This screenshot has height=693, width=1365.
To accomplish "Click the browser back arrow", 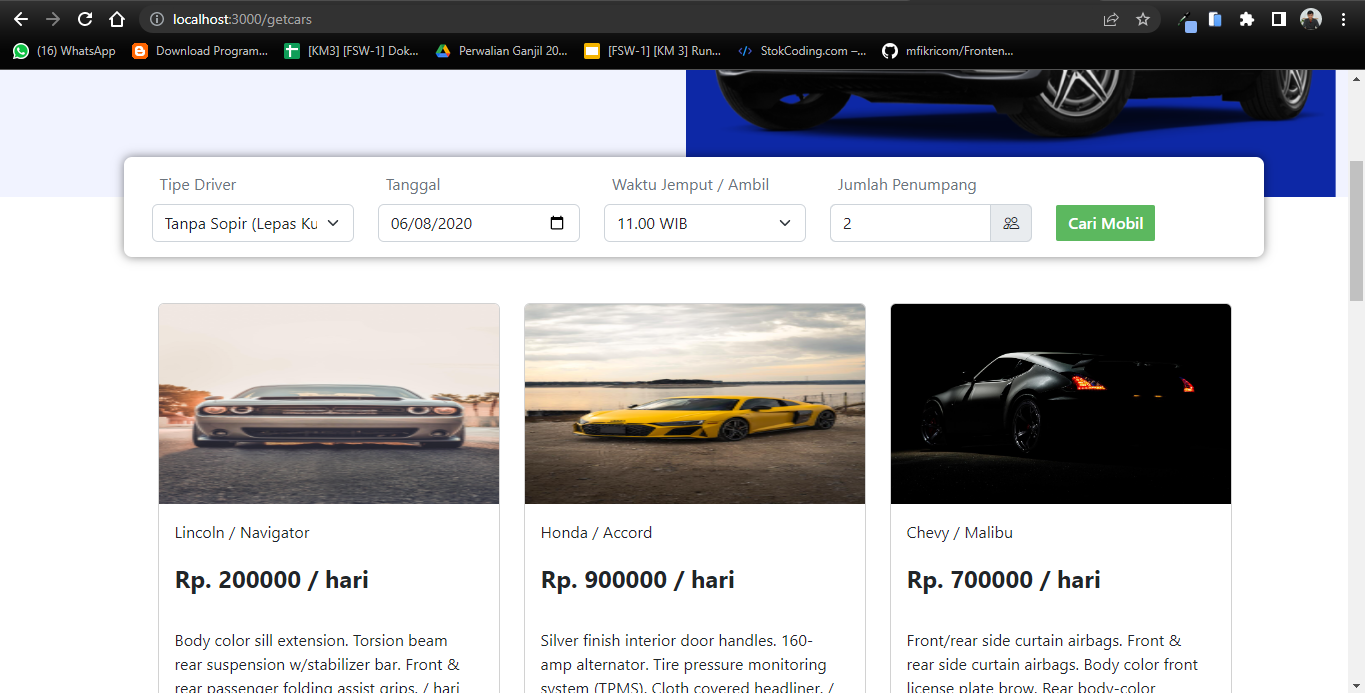I will [x=21, y=19].
